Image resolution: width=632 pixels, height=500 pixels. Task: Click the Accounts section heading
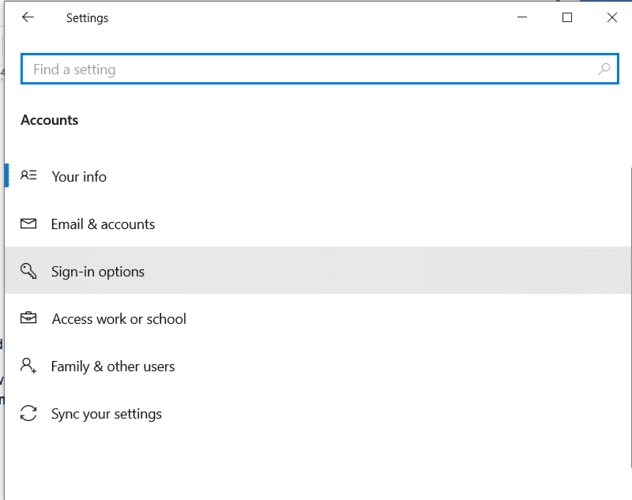click(50, 120)
